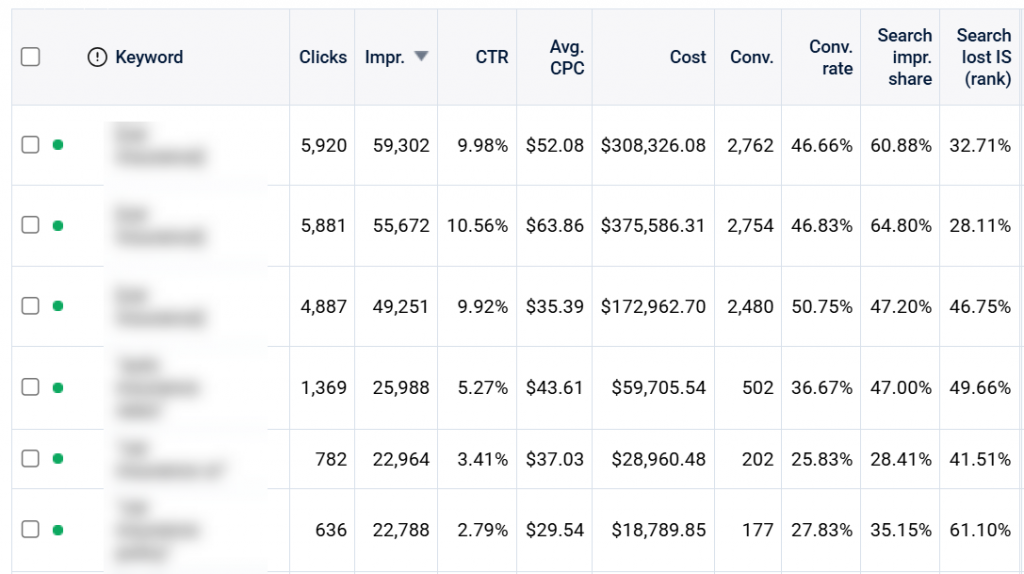The image size is (1024, 574).
Task: Click the status info icon beside Keyword header
Action: click(97, 57)
